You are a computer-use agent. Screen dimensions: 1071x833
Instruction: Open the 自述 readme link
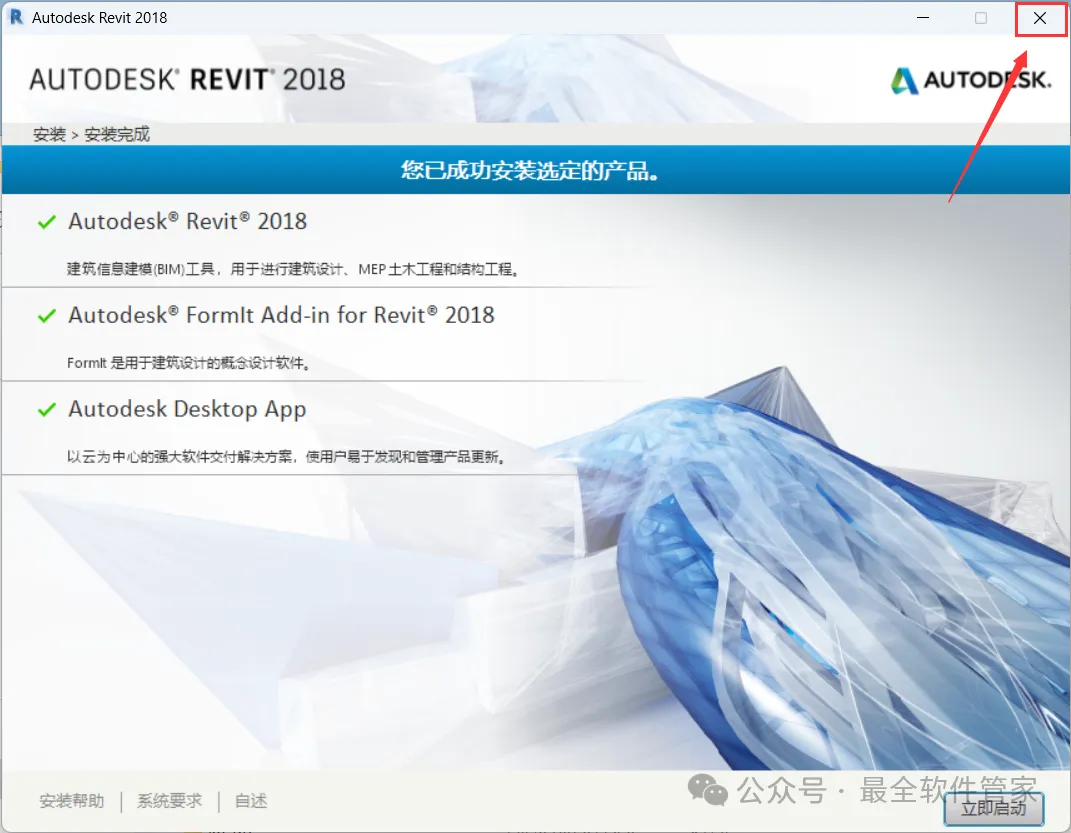click(x=251, y=800)
